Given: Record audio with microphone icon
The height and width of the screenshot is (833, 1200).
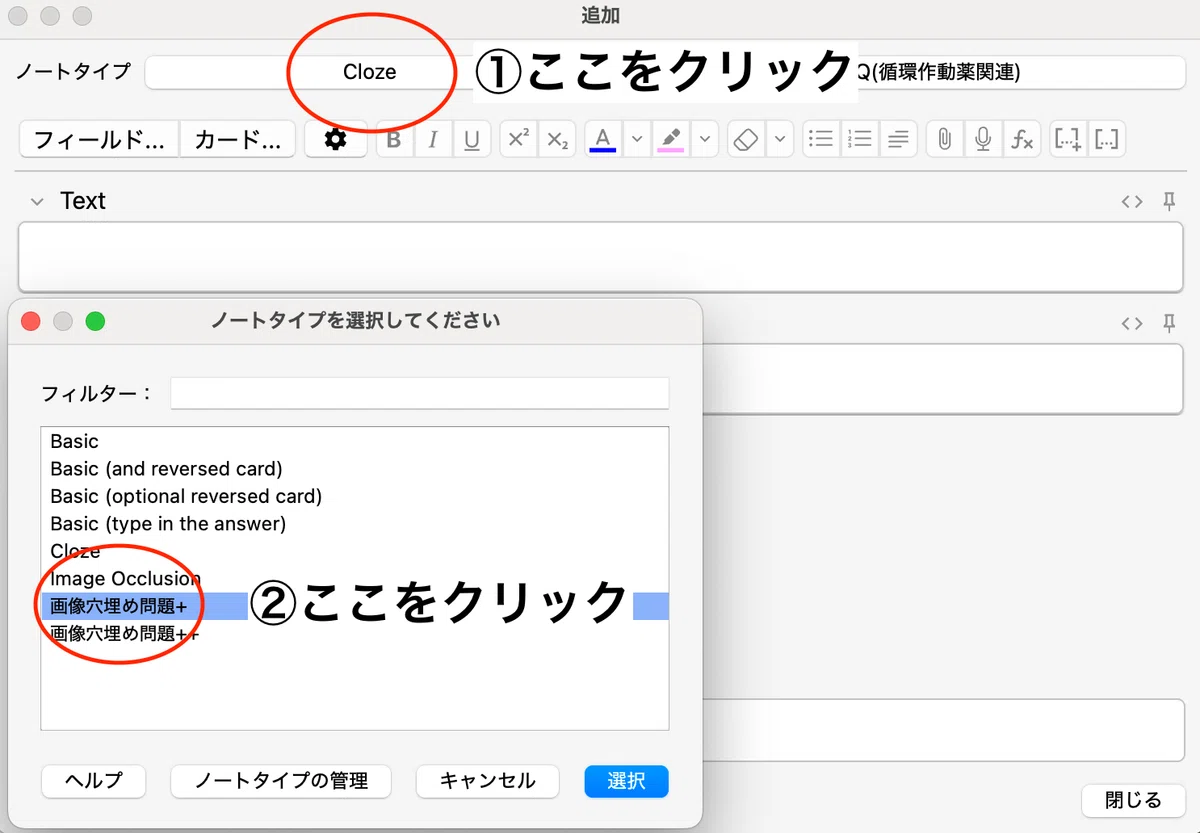Looking at the screenshot, I should pyautogui.click(x=983, y=140).
